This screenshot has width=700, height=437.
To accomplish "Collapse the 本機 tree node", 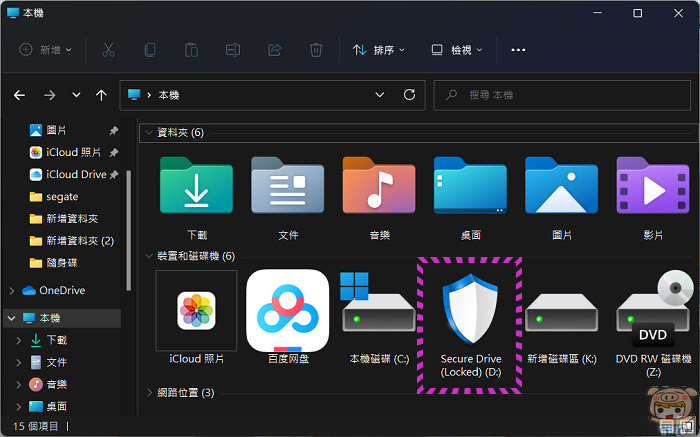I will coord(12,318).
